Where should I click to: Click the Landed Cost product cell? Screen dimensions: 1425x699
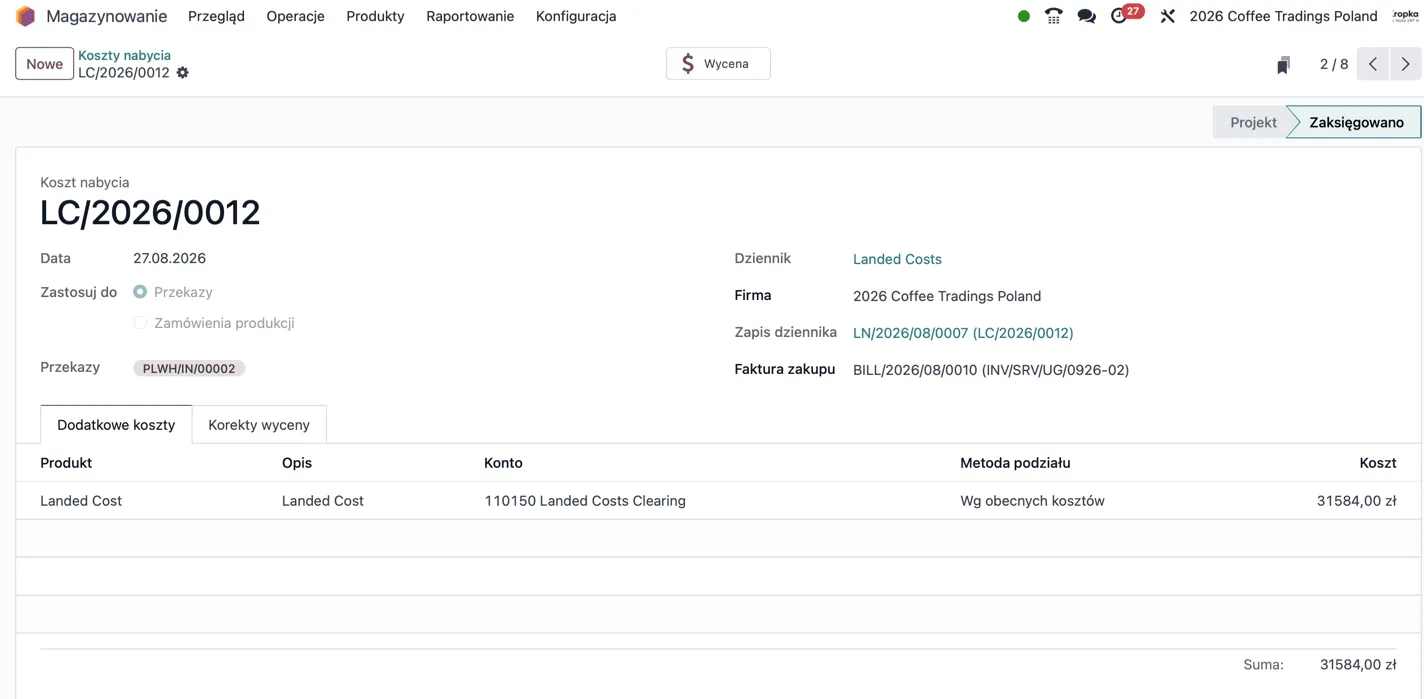pos(81,501)
